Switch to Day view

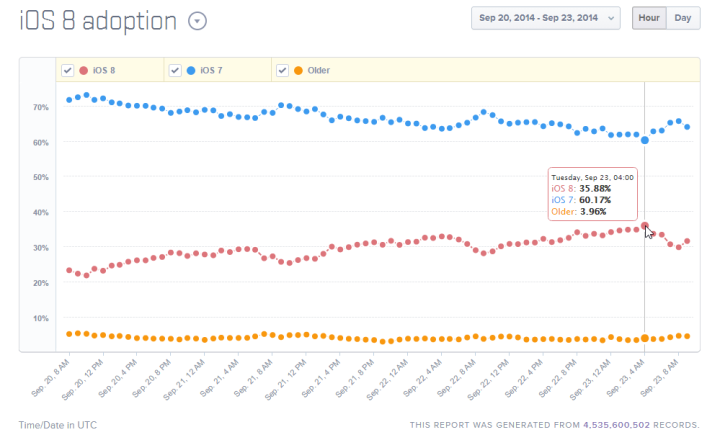click(682, 18)
